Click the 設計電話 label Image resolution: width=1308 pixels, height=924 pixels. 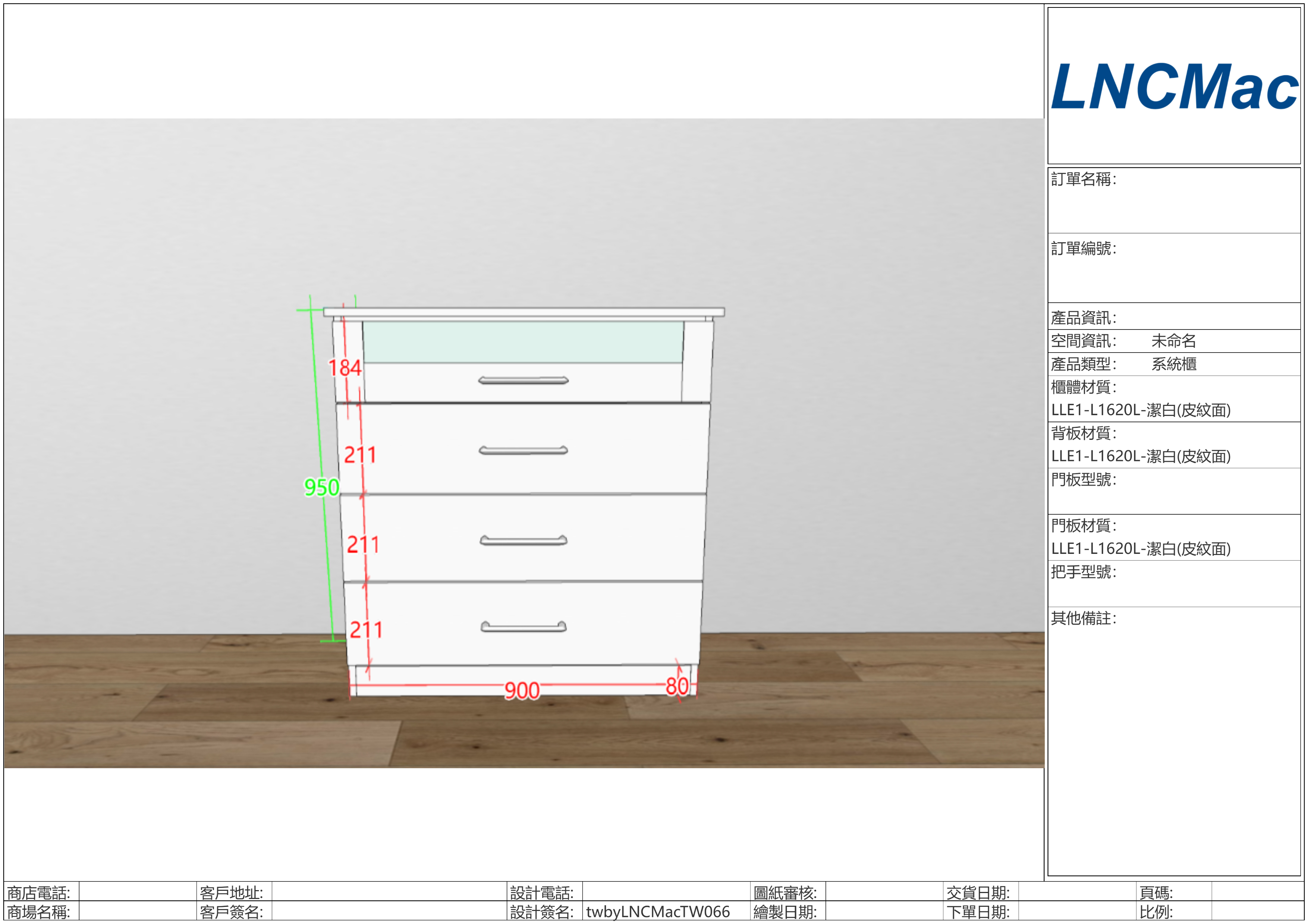(x=542, y=893)
